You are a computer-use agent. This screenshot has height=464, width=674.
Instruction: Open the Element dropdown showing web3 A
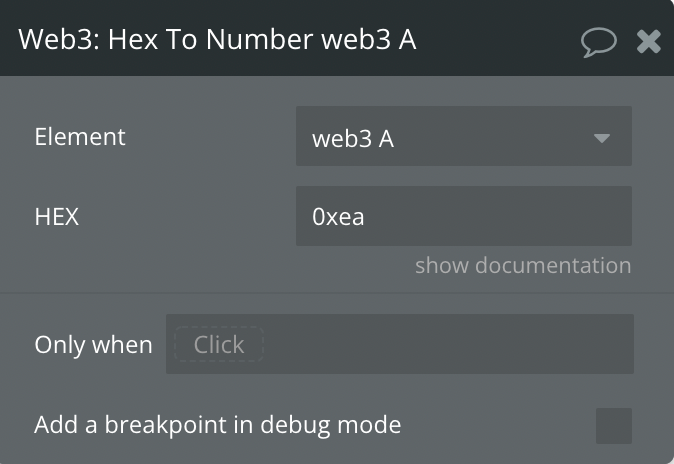[463, 136]
